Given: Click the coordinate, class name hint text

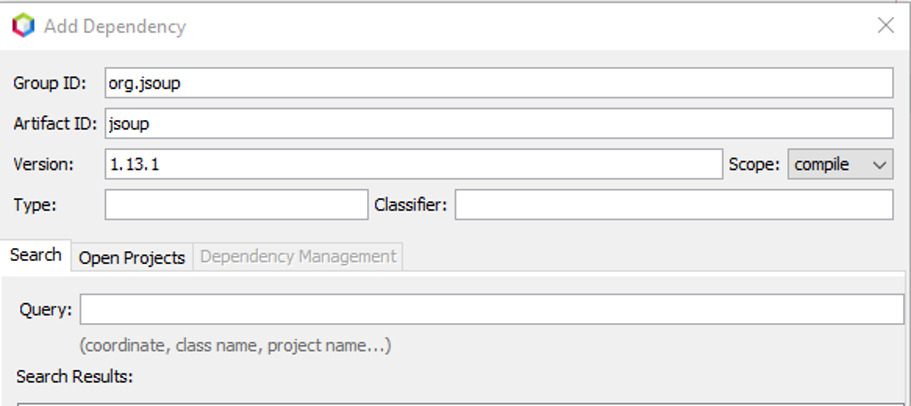Looking at the screenshot, I should 235,346.
